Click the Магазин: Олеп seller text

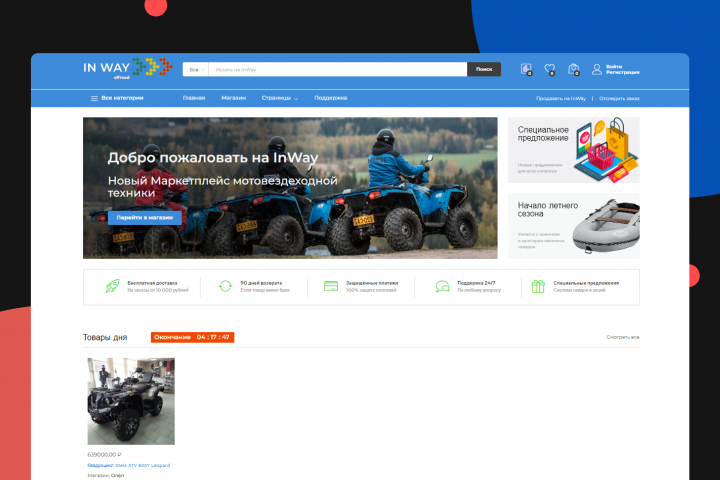tap(106, 475)
